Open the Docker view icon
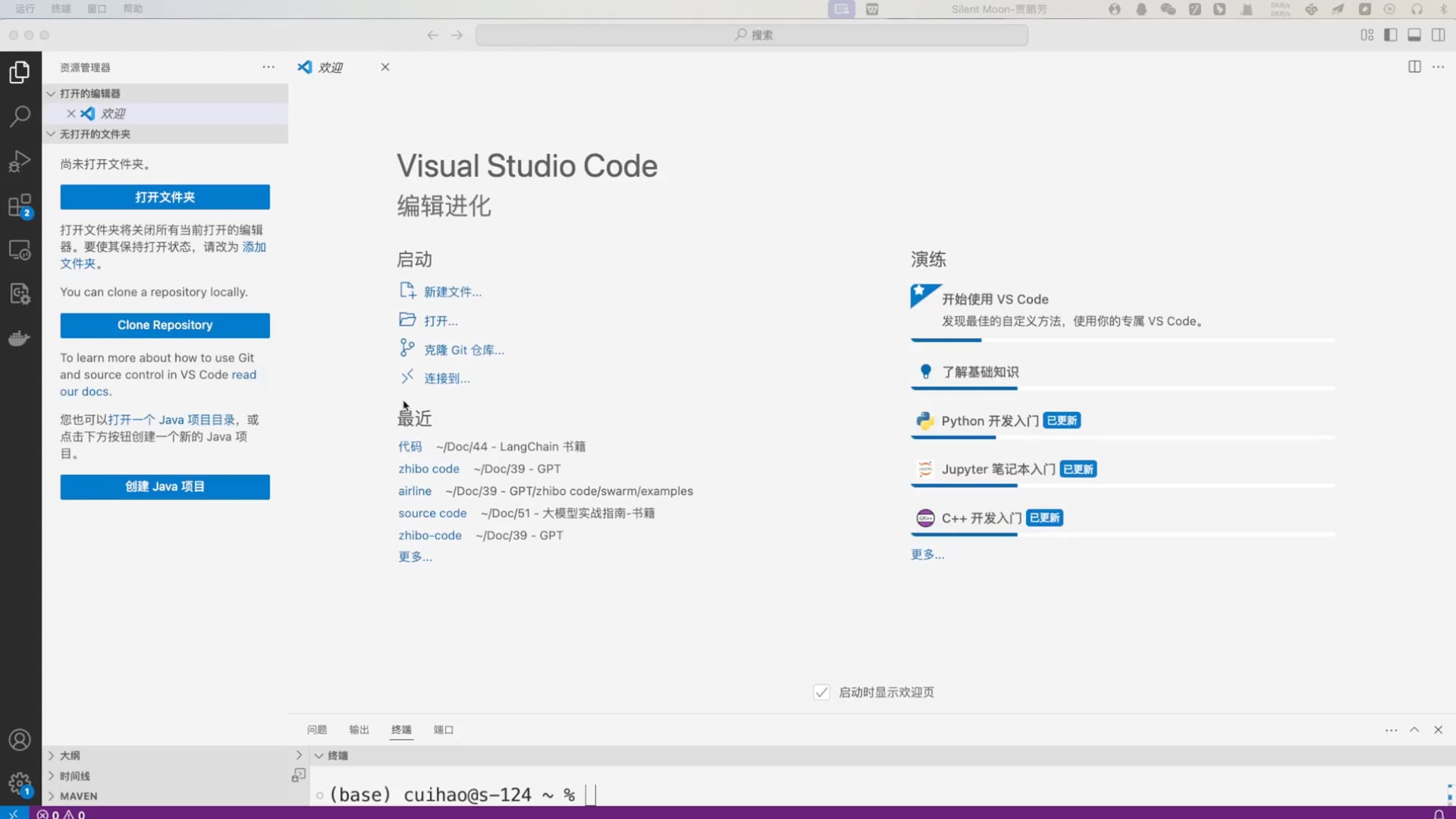Viewport: 1456px width, 819px height. (x=20, y=338)
